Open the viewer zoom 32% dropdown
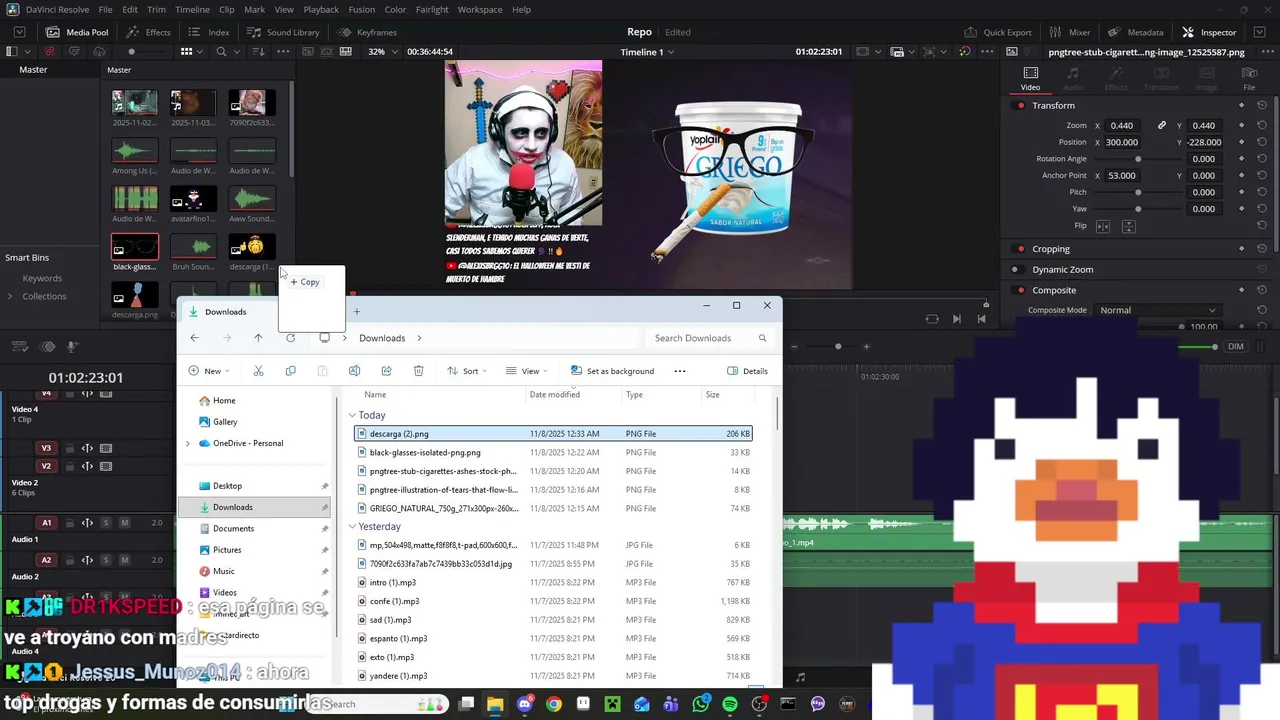This screenshot has height=720, width=1280. 381,52
